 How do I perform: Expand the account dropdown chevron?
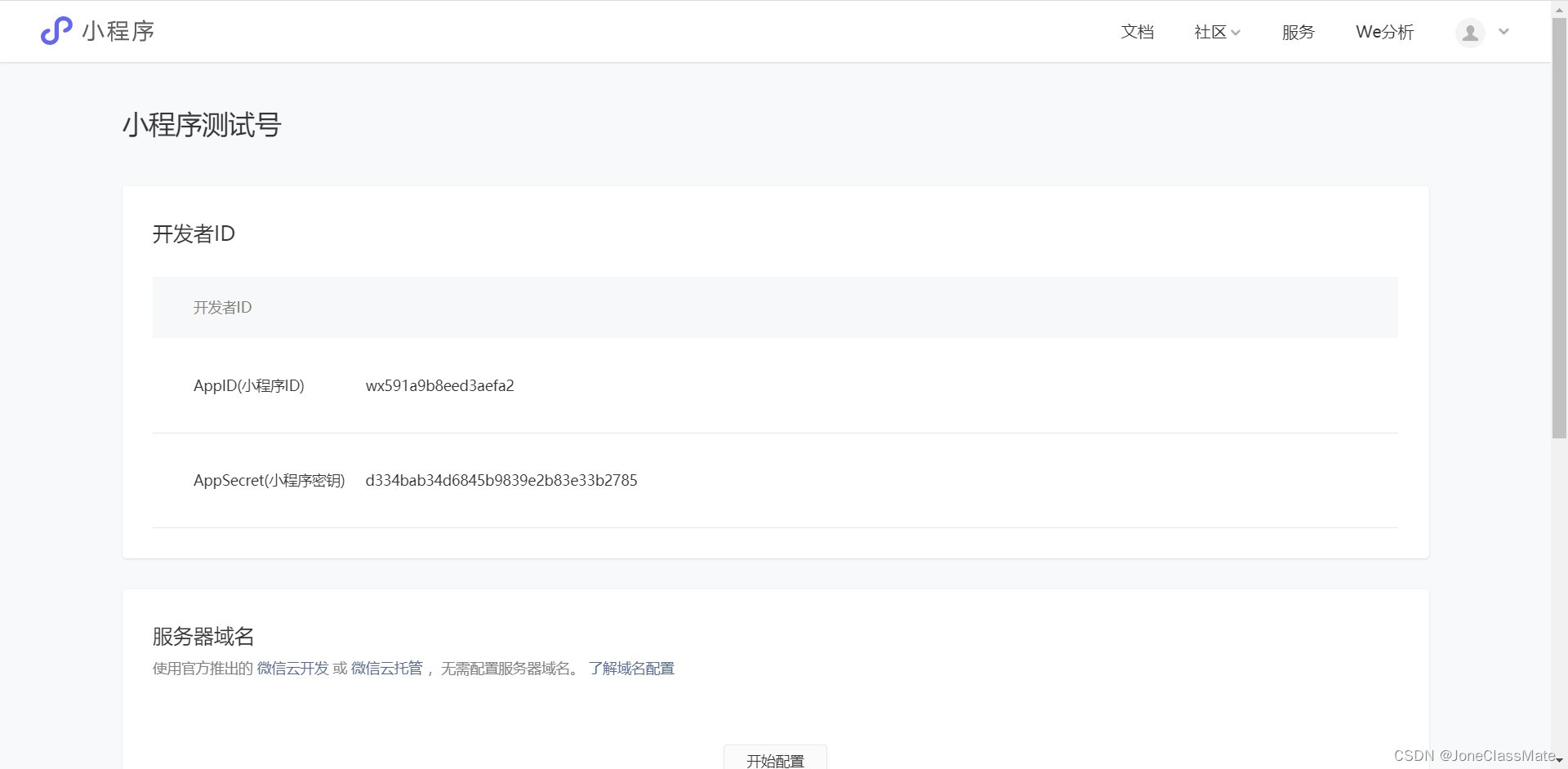(x=1503, y=32)
